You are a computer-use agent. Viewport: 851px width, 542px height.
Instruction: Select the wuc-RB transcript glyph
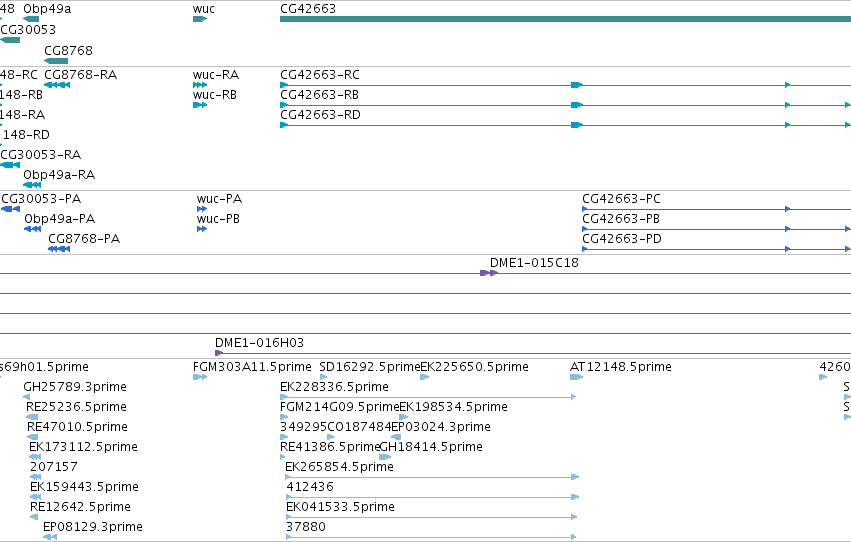pos(200,105)
